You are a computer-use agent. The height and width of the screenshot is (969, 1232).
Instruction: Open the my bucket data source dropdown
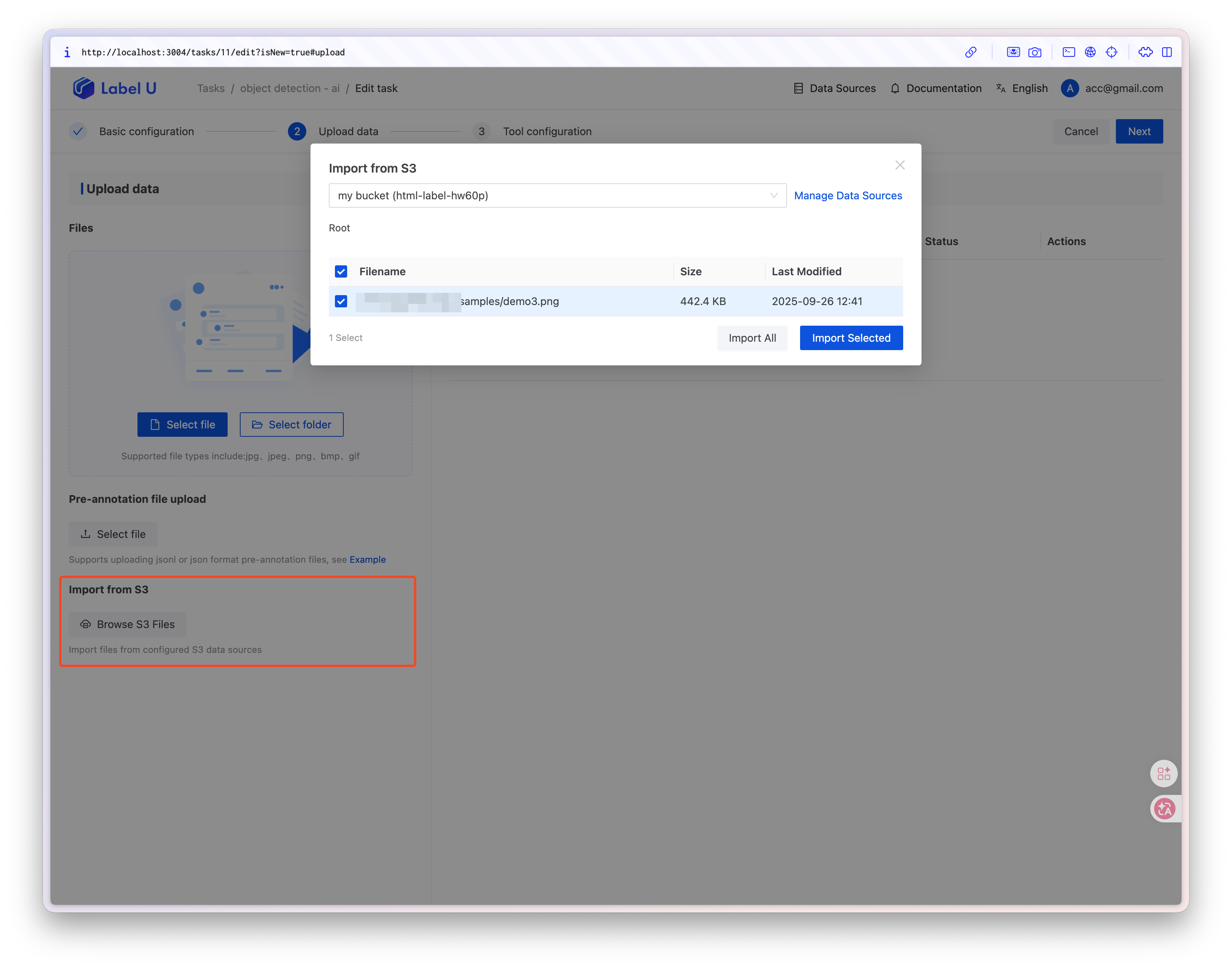[x=557, y=195]
